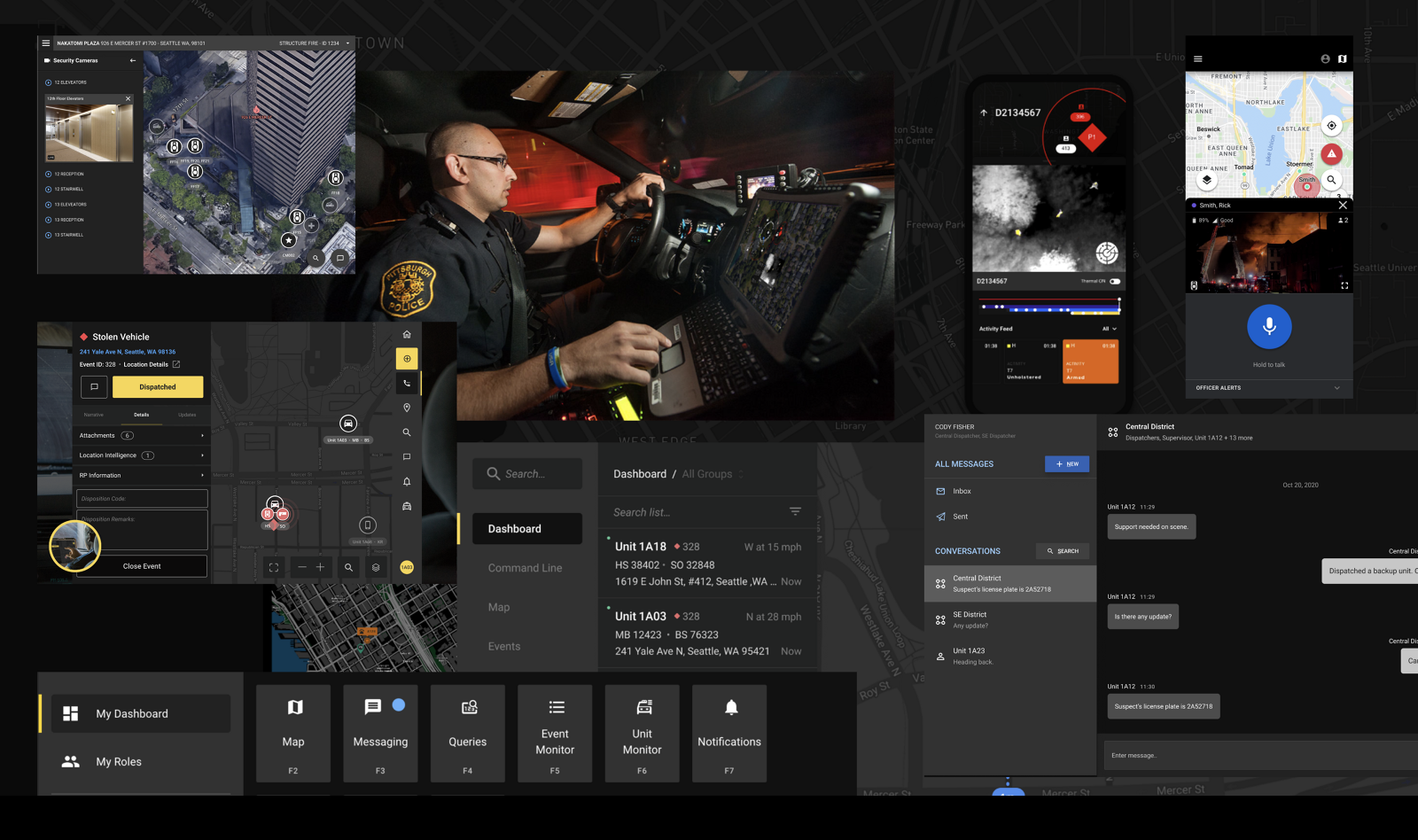The image size is (1418, 840).
Task: Play the 13 Stairwell camera feed
Action: [x=48, y=235]
